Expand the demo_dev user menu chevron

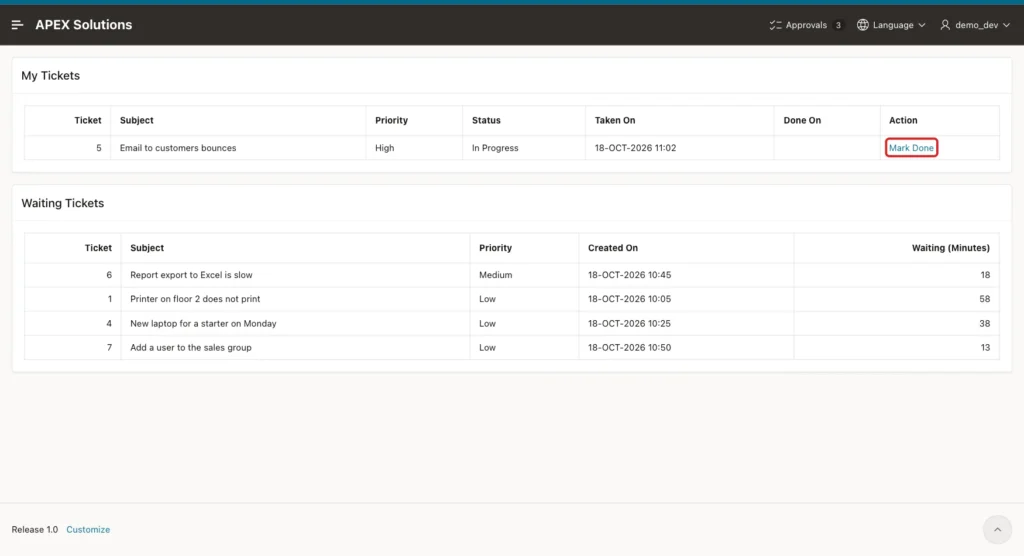(x=1006, y=25)
